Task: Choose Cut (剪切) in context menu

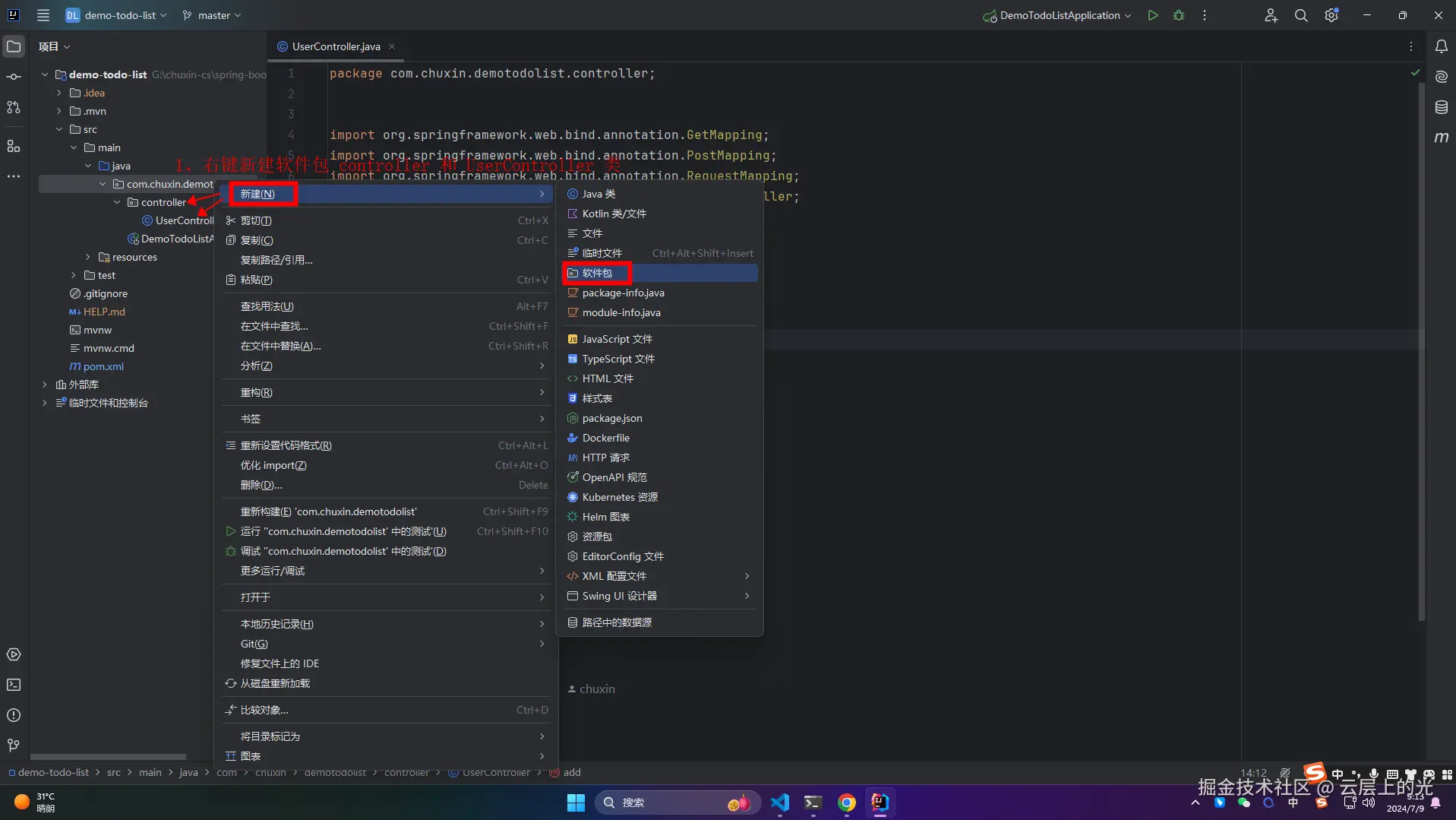Action: pos(387,220)
